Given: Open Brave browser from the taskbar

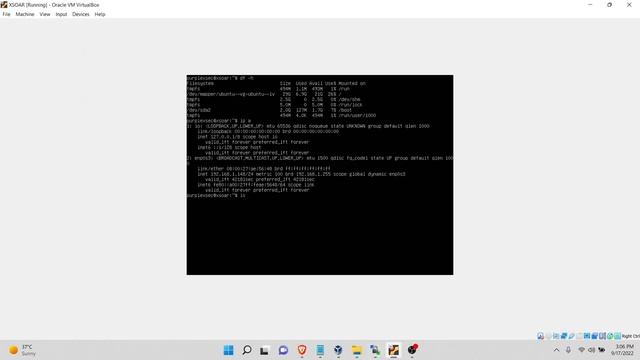Looking at the screenshot, I should point(302,350).
